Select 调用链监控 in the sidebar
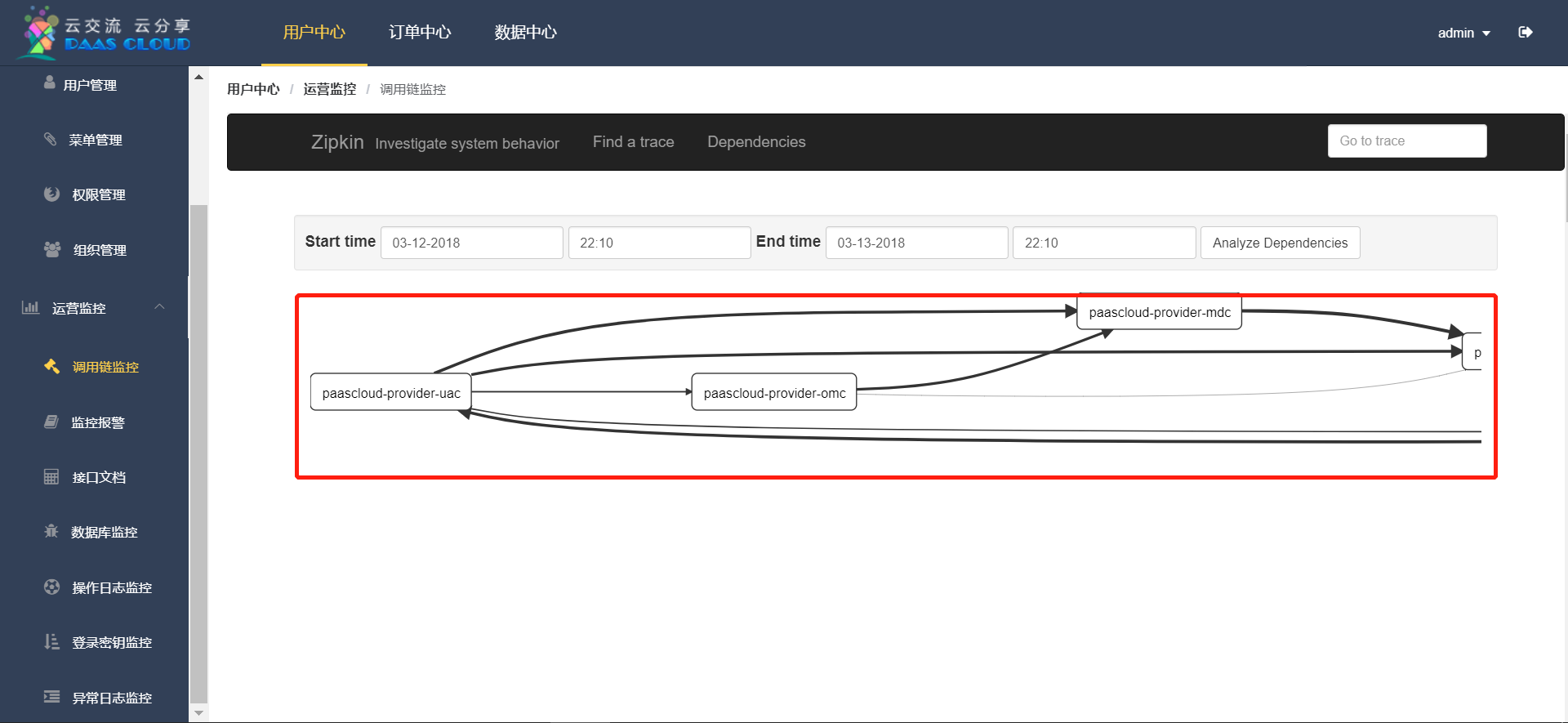The image size is (1568, 723). [x=105, y=367]
